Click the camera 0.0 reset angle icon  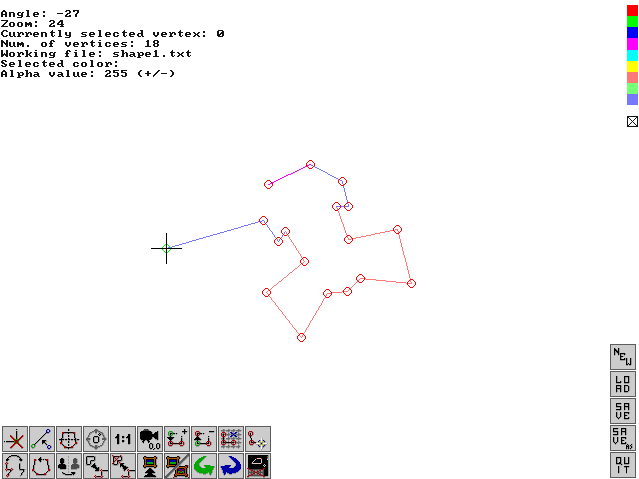pos(150,439)
